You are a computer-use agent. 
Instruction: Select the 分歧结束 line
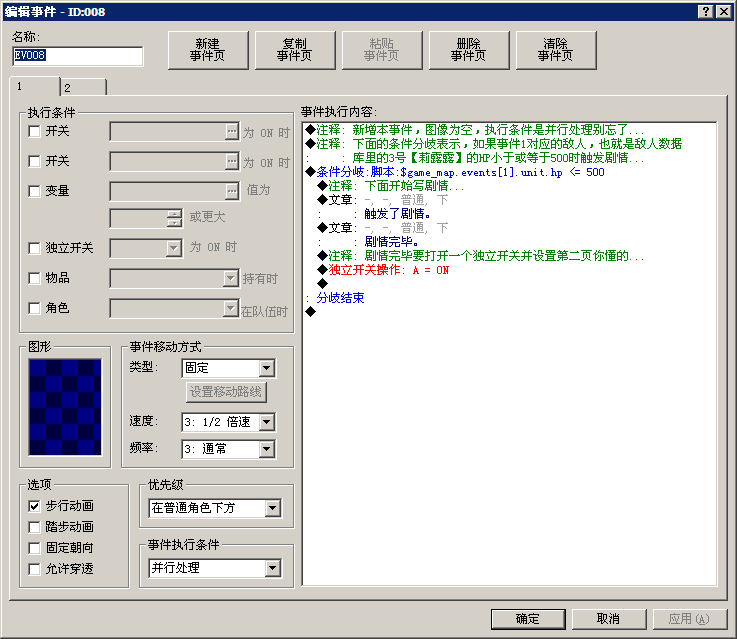[x=340, y=298]
